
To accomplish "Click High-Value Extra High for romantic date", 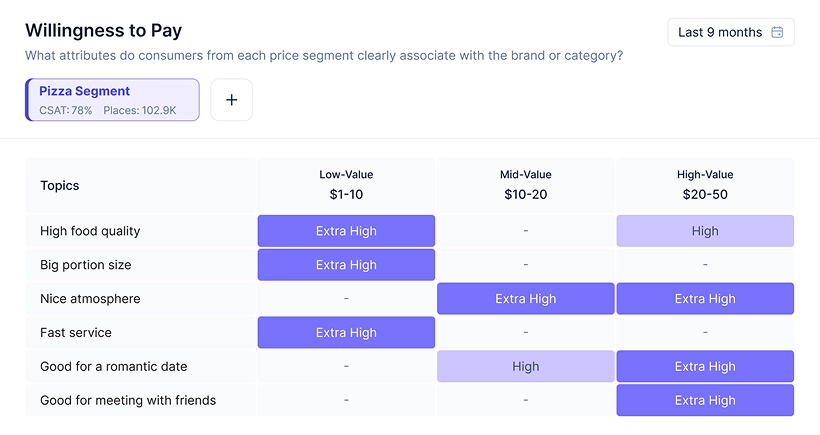I will point(705,367).
